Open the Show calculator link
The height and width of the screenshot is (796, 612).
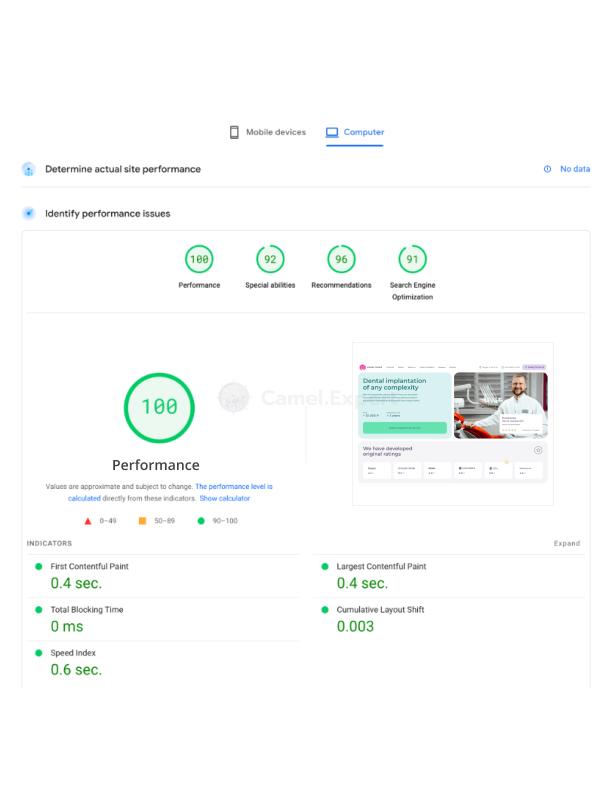coord(224,498)
